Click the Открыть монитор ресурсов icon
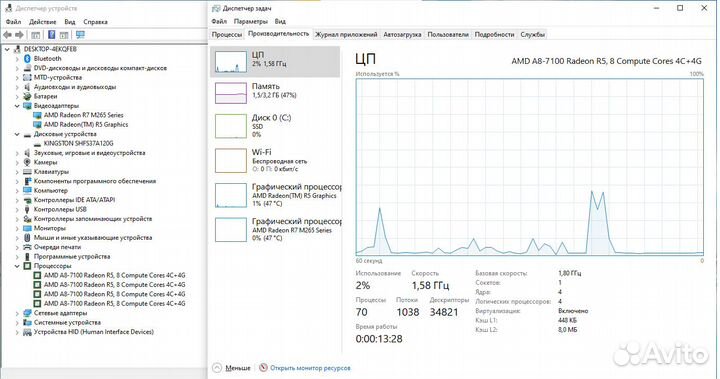 pos(263,368)
